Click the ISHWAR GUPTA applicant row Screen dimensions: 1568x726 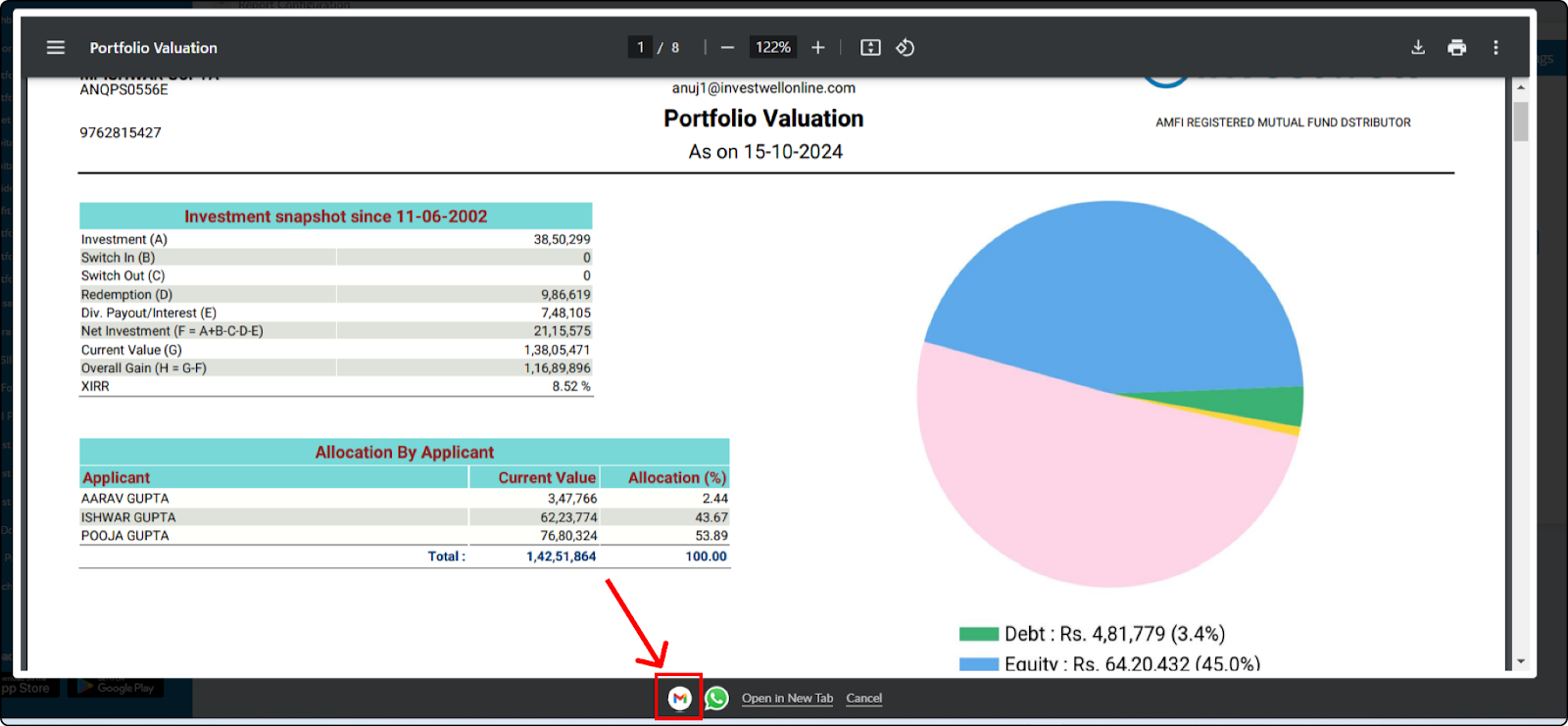[405, 517]
